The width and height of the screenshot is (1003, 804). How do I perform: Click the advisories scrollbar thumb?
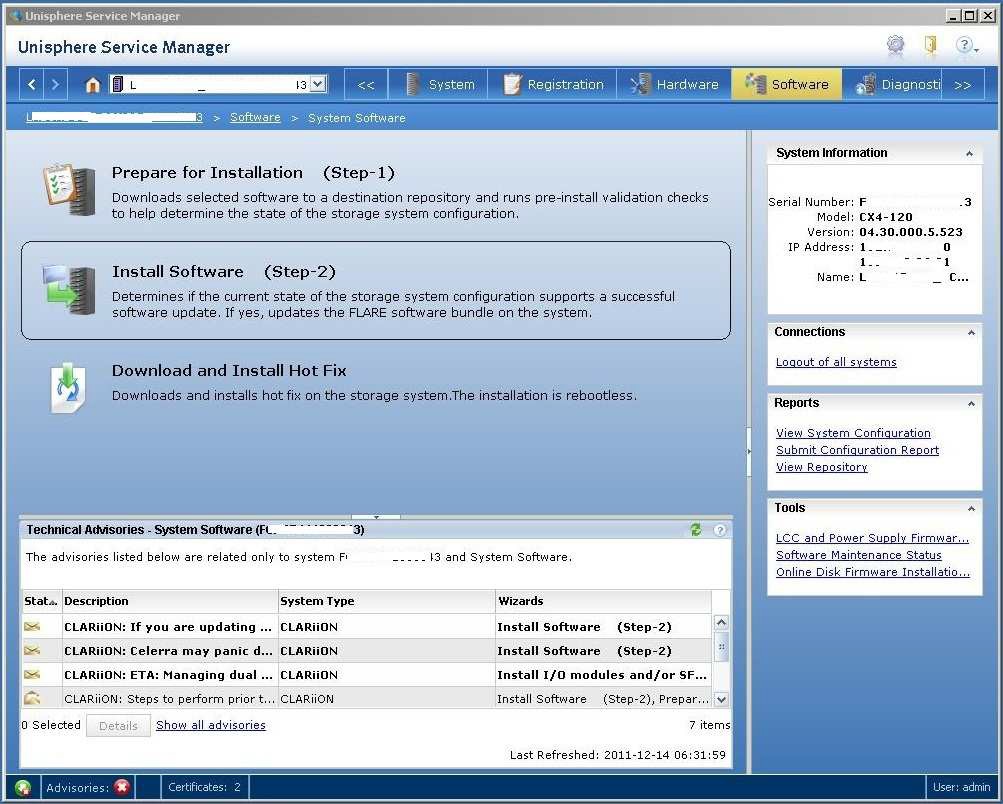point(722,647)
